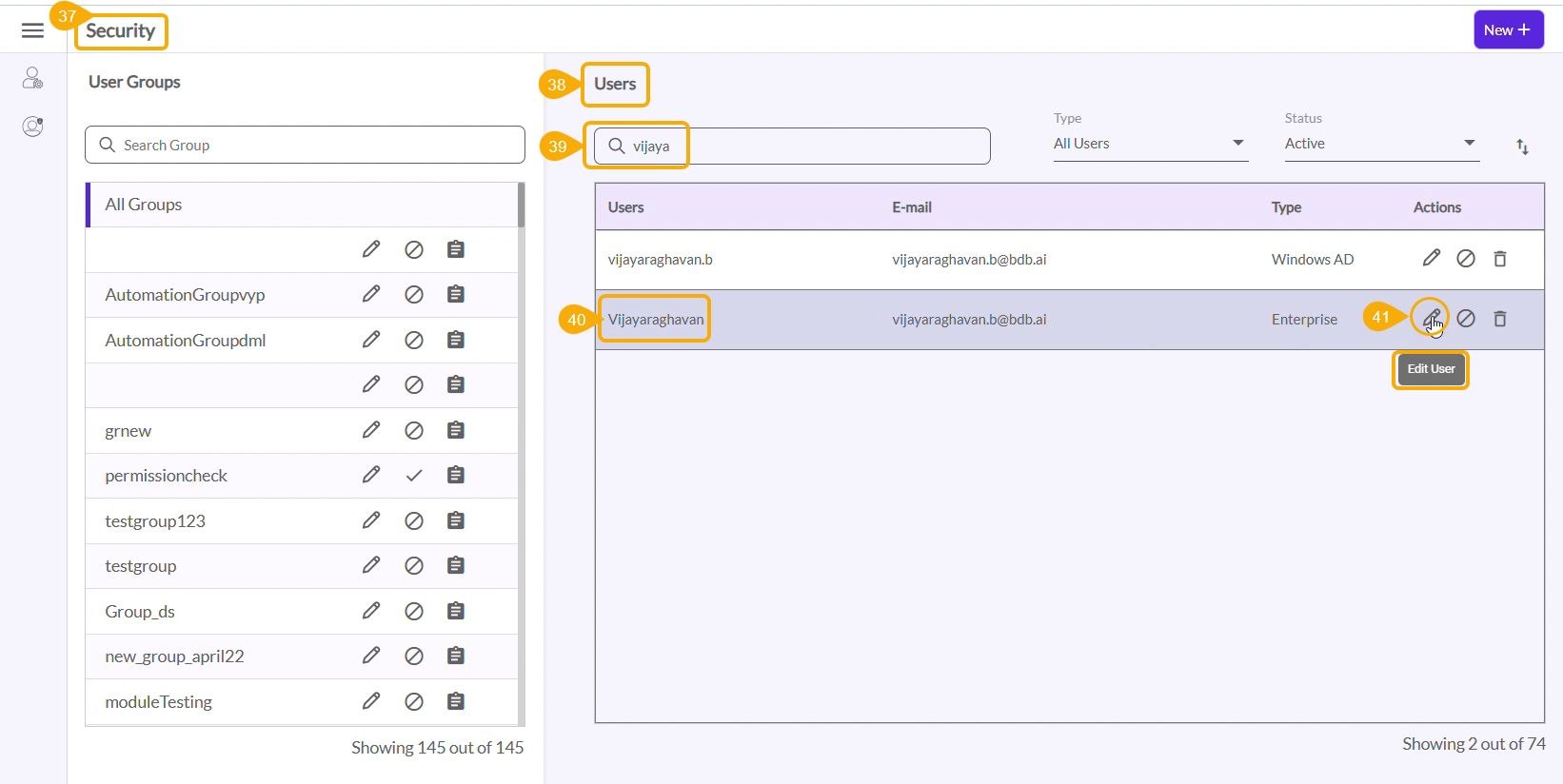Image resolution: width=1563 pixels, height=784 pixels.
Task: Click the user security sidebar icon
Action: tap(32, 78)
